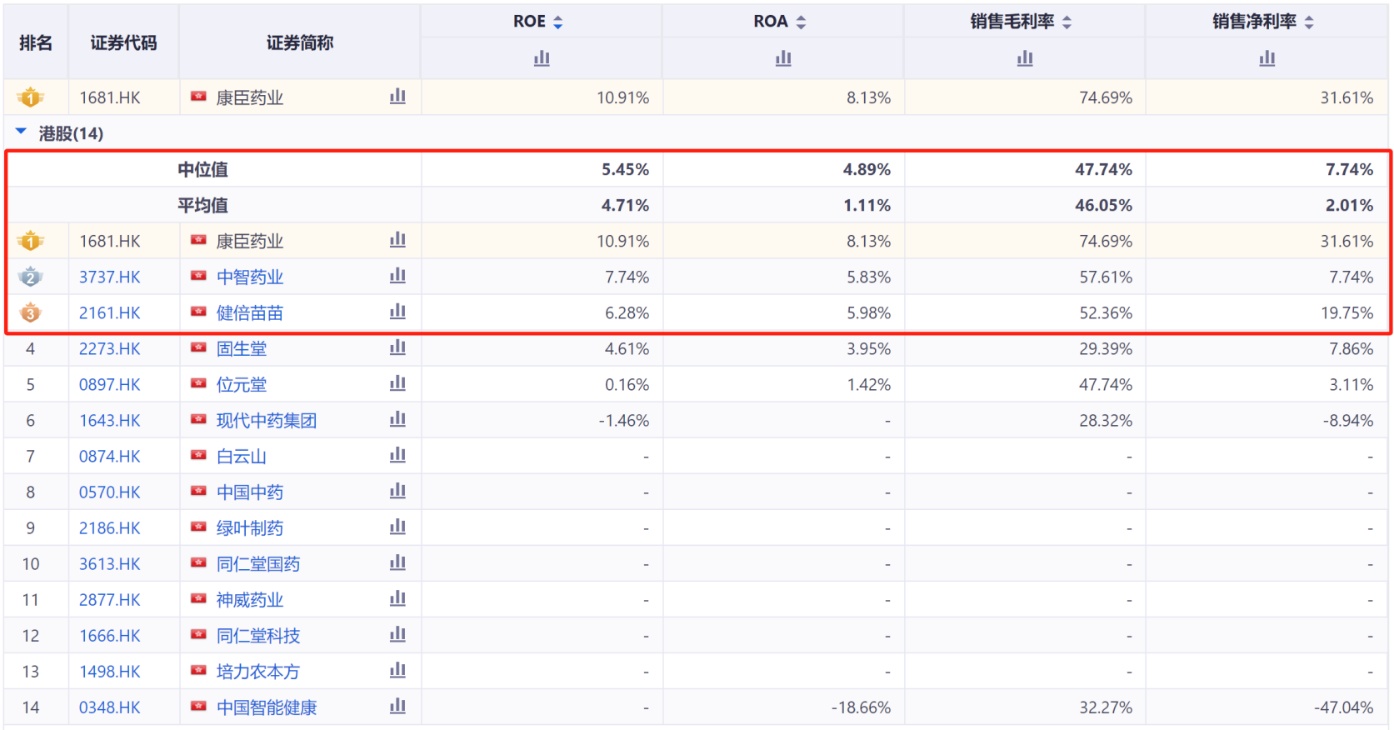Open chart icon for 现代中药集团 row
The width and height of the screenshot is (1394, 730).
point(398,419)
